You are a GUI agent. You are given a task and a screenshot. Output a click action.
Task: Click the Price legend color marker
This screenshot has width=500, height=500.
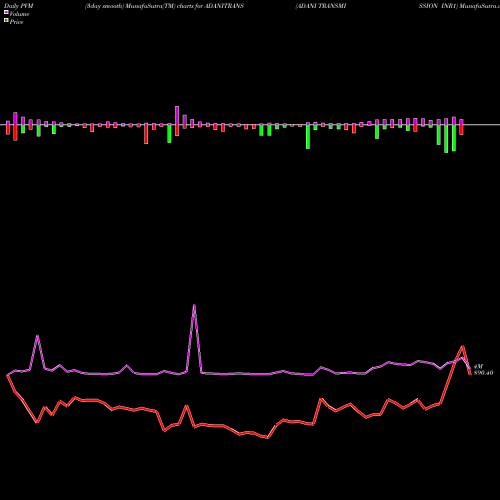[x=6, y=21]
